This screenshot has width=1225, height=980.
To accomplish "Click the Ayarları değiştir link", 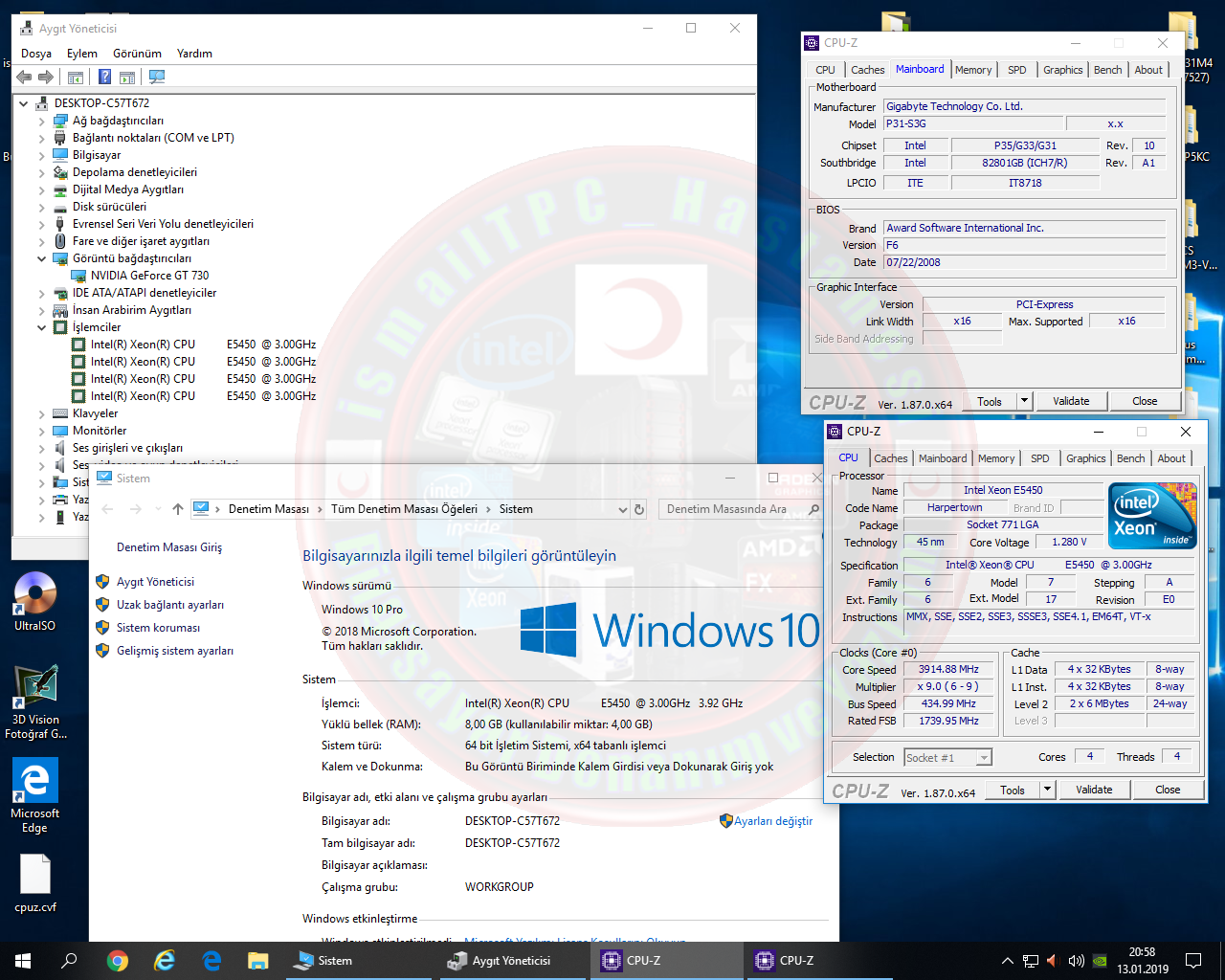I will 773,821.
